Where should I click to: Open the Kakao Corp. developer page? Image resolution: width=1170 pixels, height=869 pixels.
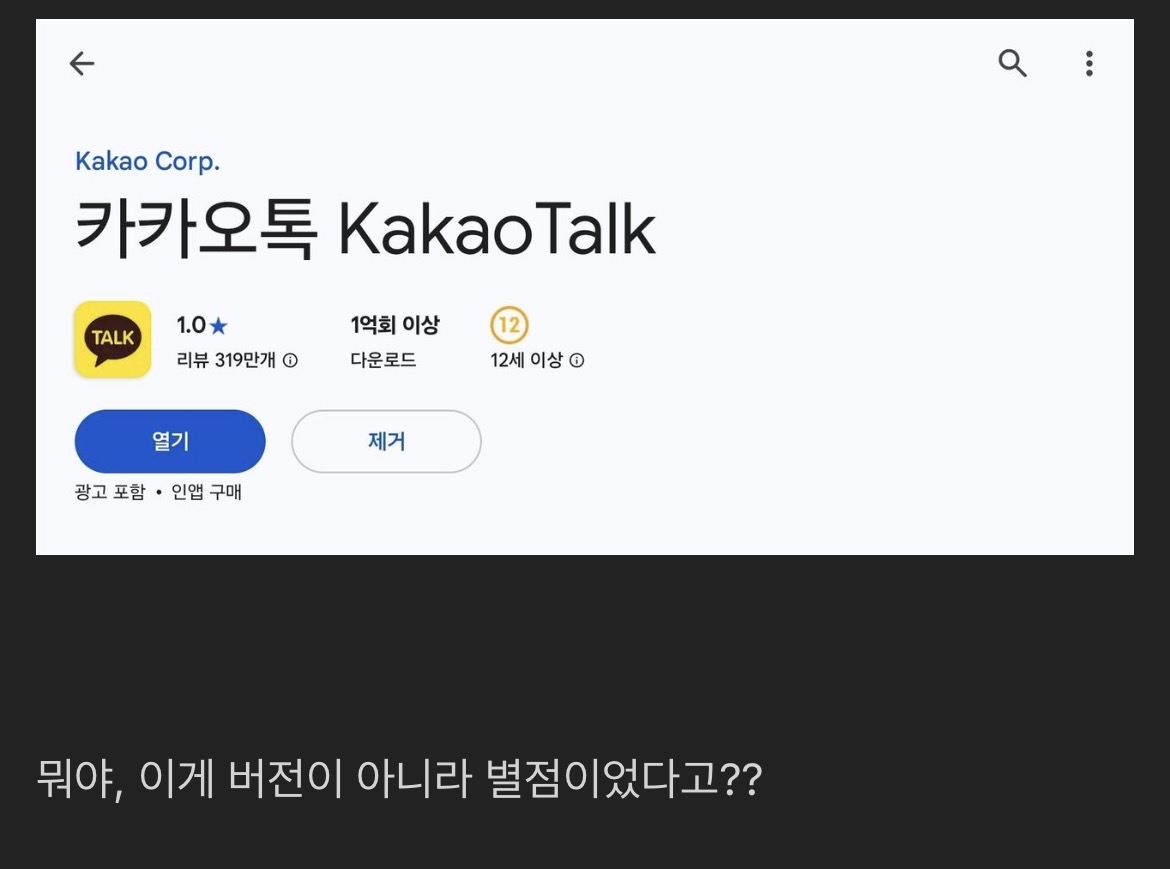[148, 160]
